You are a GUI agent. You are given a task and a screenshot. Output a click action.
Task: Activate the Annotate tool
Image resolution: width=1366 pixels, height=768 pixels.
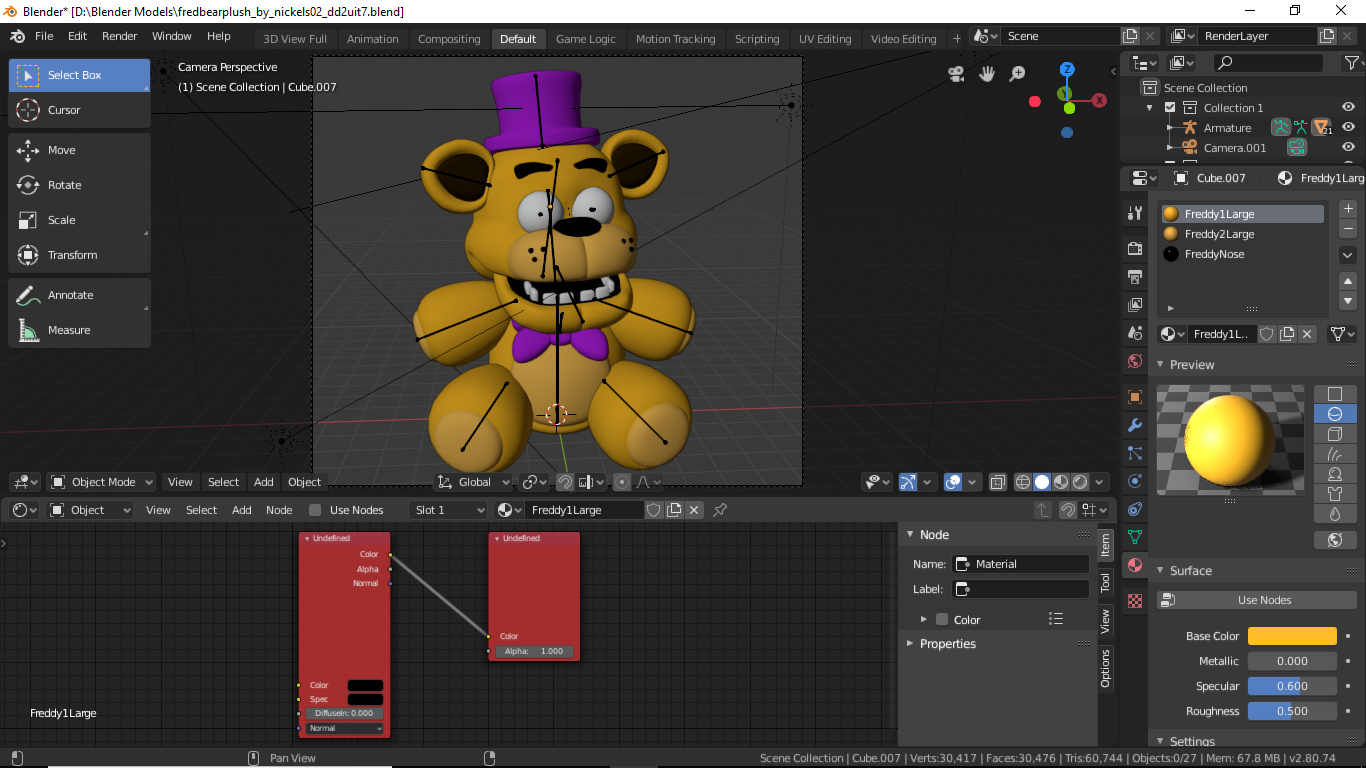79,295
